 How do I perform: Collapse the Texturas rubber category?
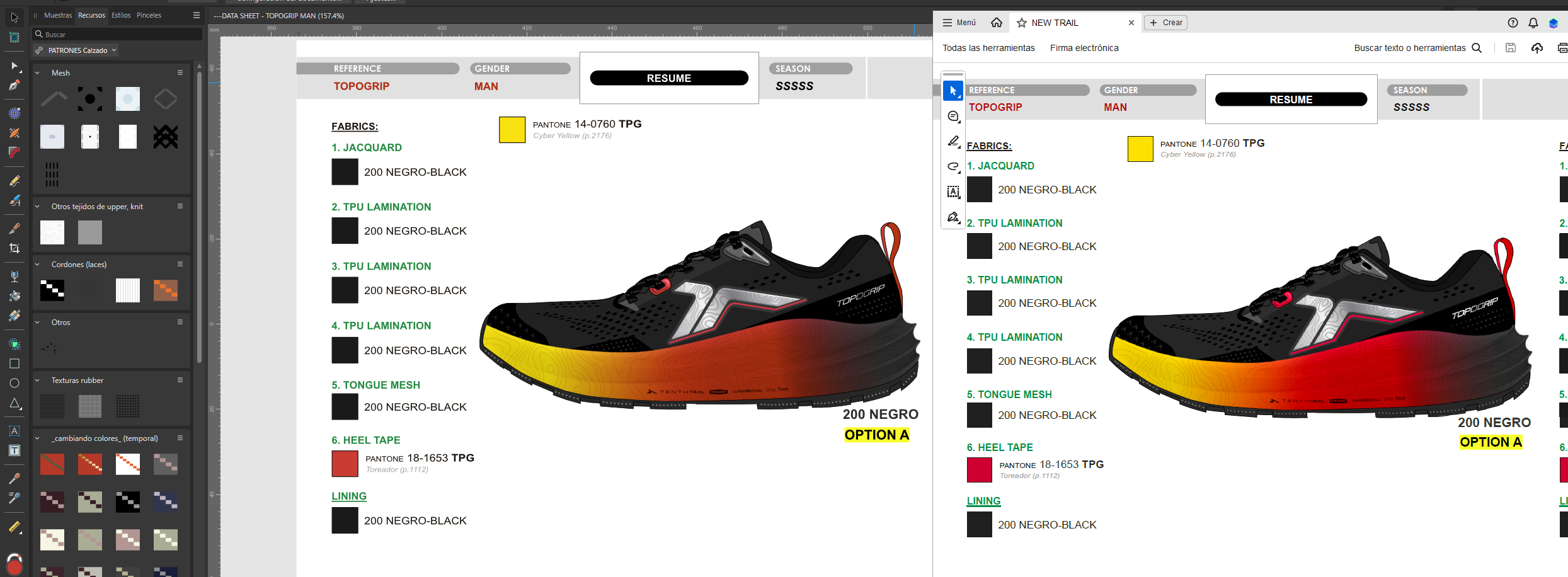pos(37,380)
